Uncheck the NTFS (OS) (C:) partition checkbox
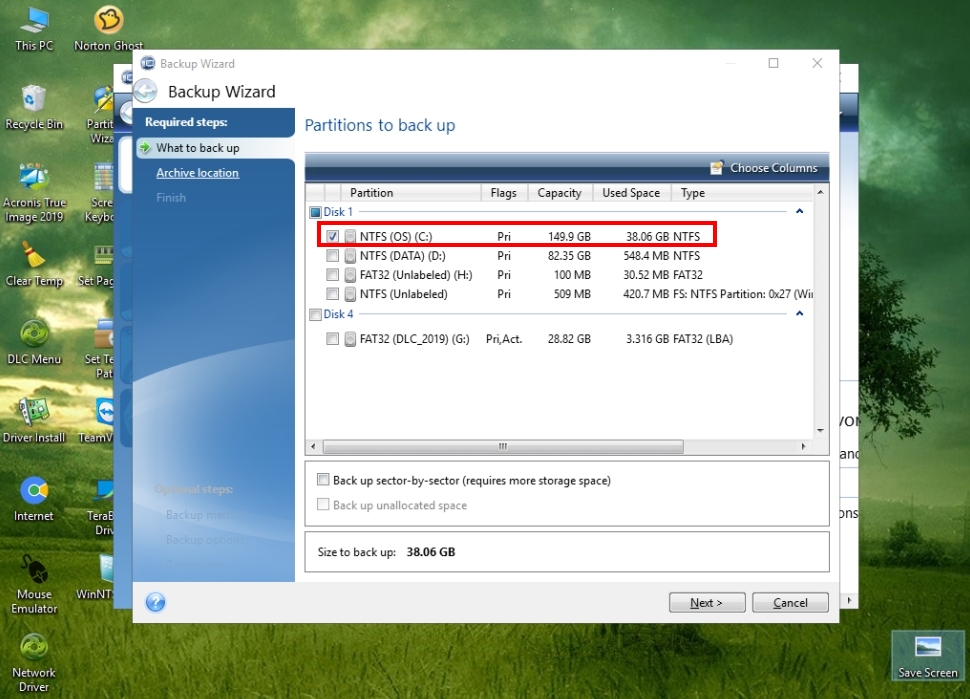970x699 pixels. (x=332, y=236)
